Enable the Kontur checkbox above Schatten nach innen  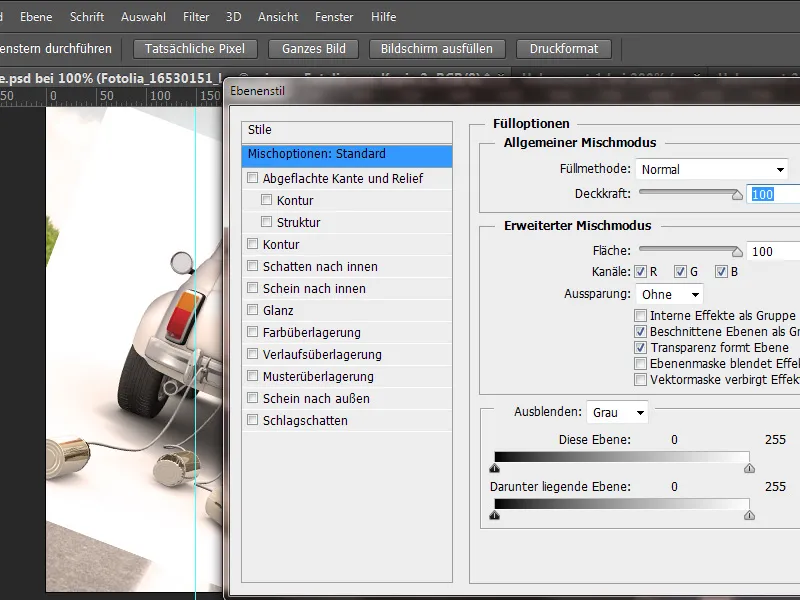[253, 243]
